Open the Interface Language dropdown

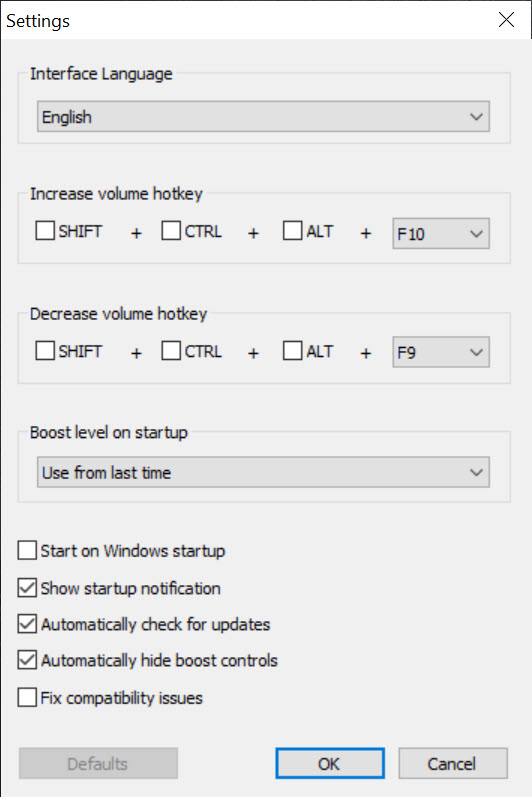(263, 116)
